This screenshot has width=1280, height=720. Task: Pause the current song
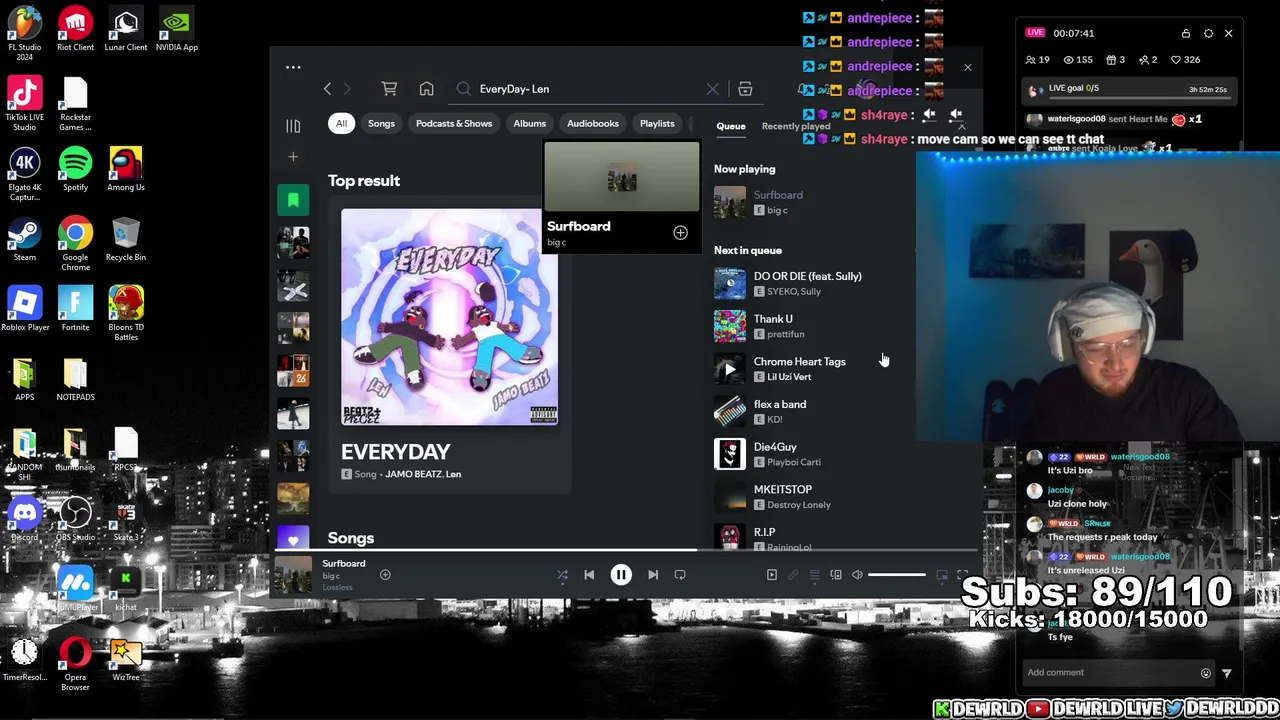621,575
